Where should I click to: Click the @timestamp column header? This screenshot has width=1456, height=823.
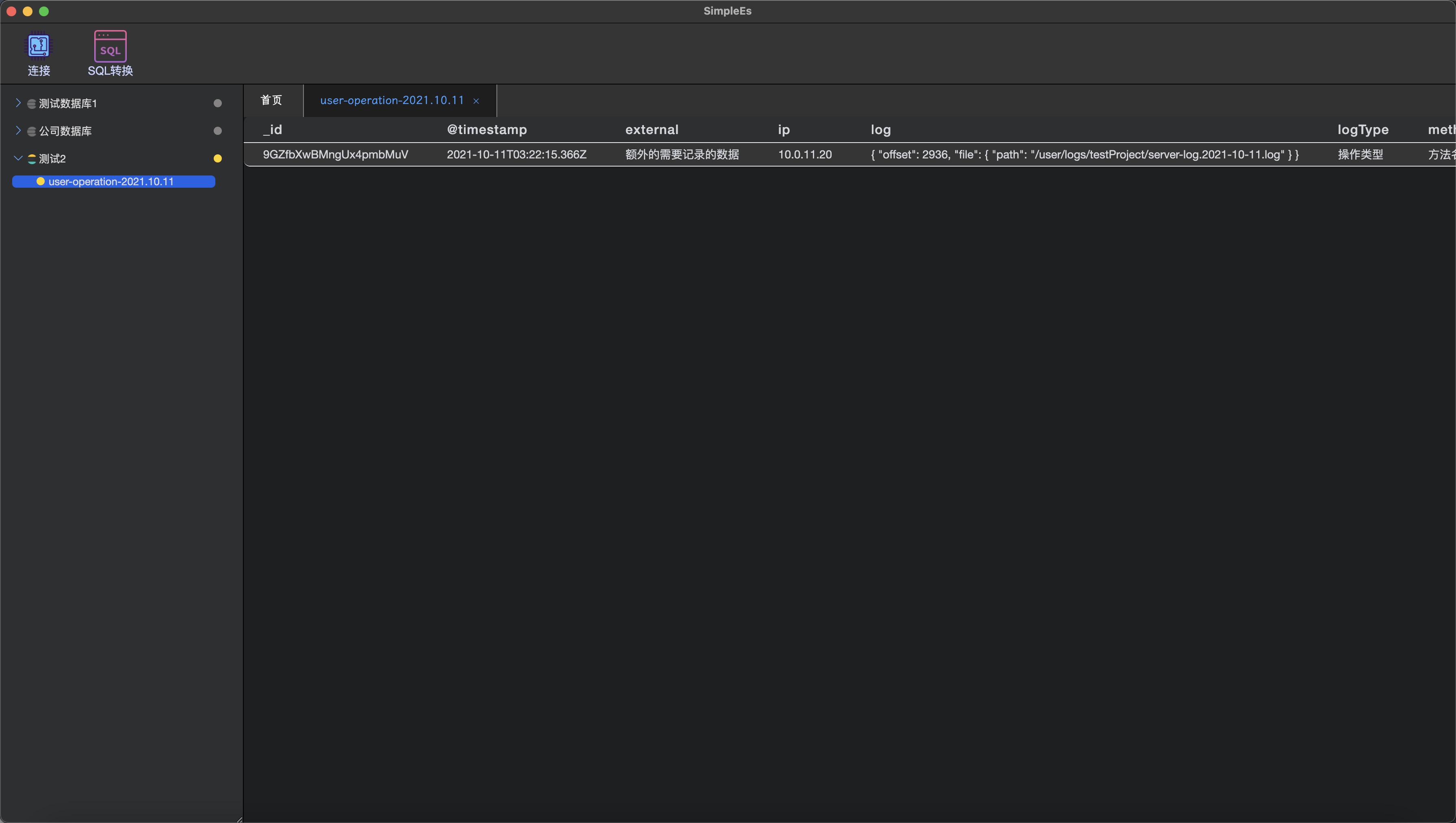click(x=487, y=130)
